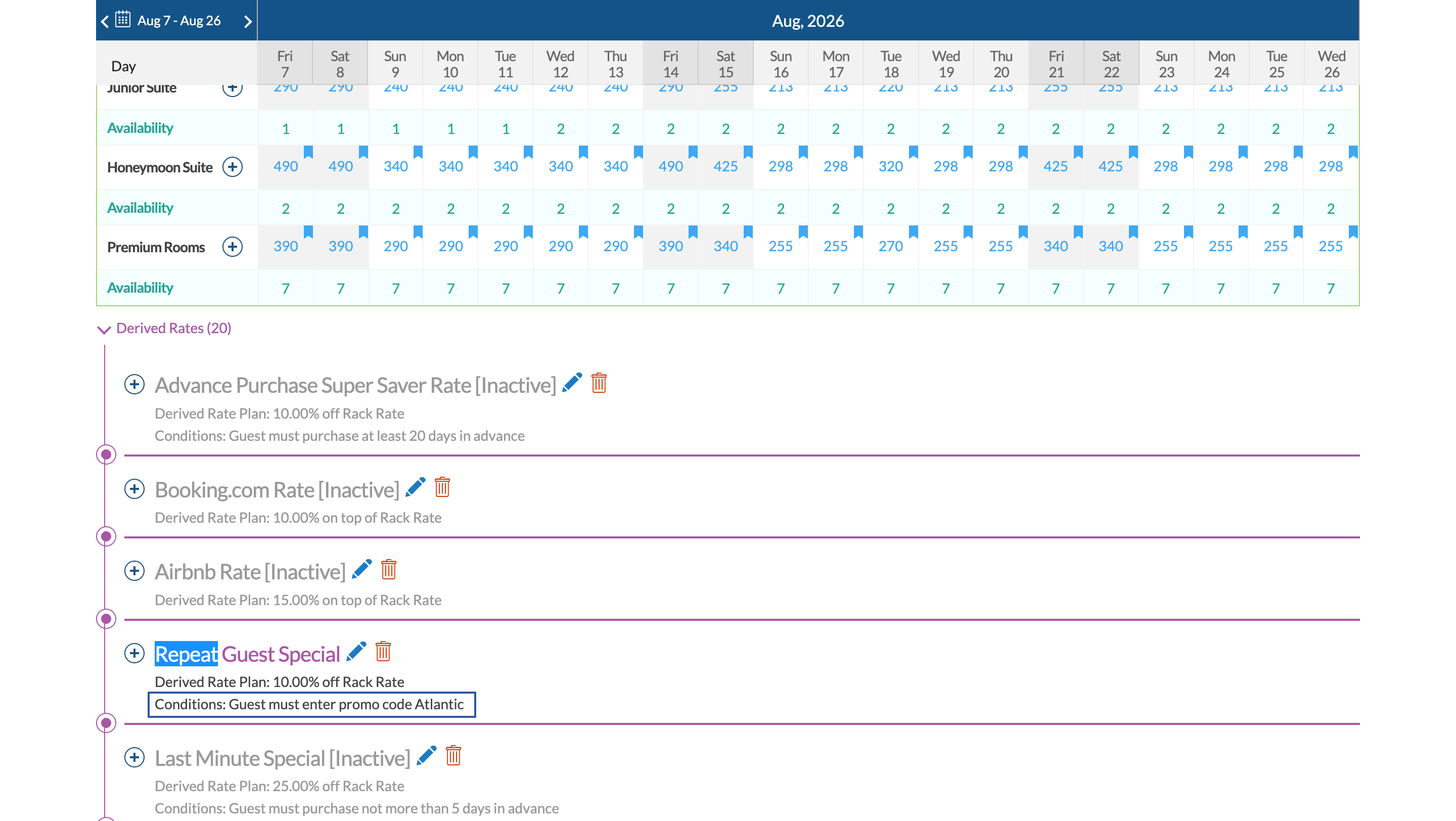
Task: Click Derived Rate Plan: 15.00% on top of Rack Rate
Action: click(x=298, y=600)
